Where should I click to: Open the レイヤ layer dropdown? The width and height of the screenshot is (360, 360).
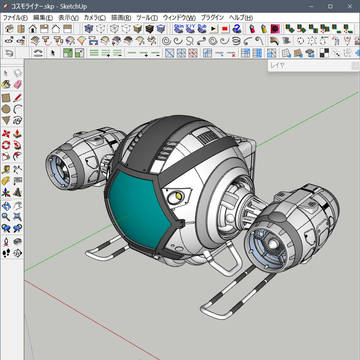tap(314, 66)
